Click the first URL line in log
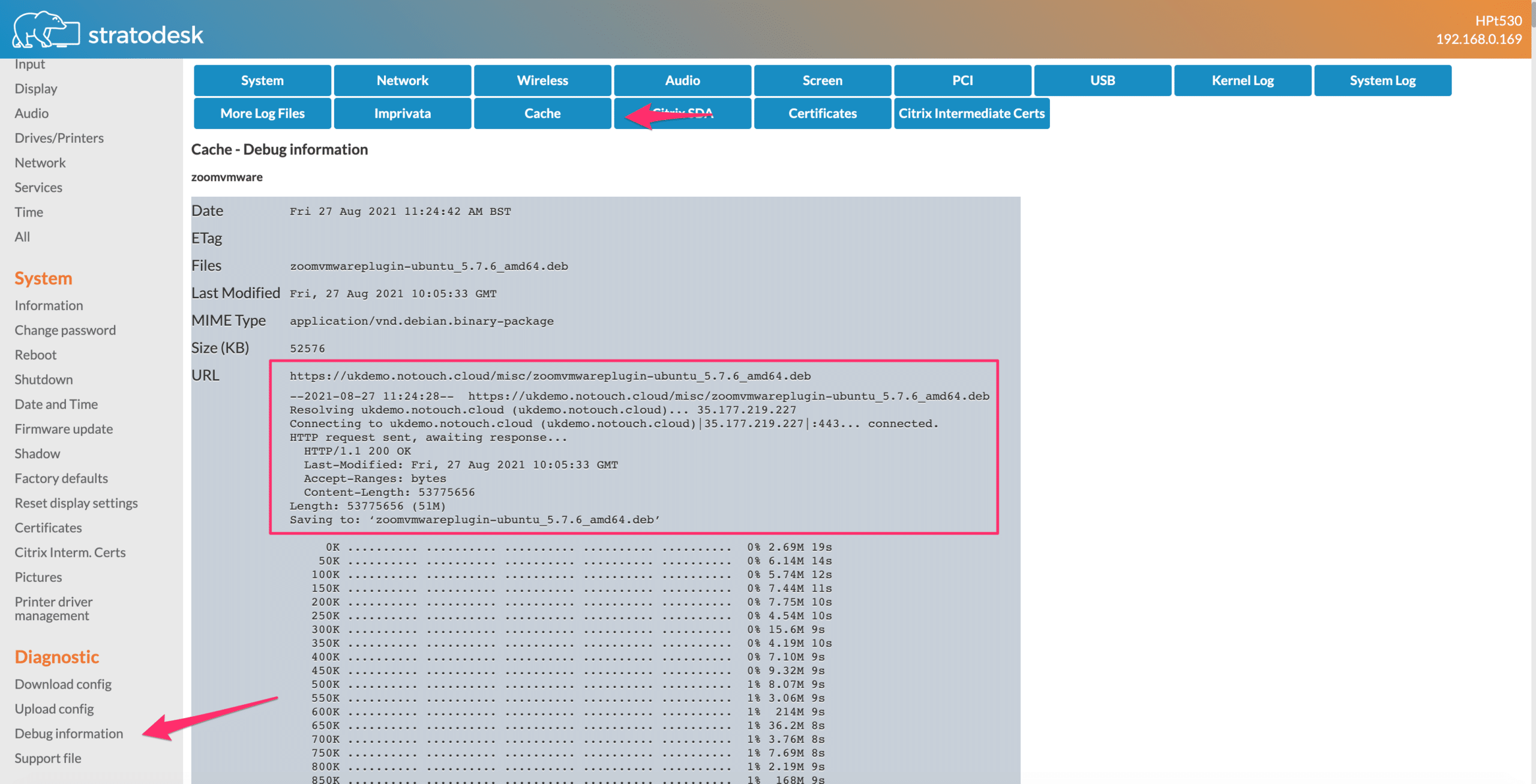The width and height of the screenshot is (1536, 784). 550,376
